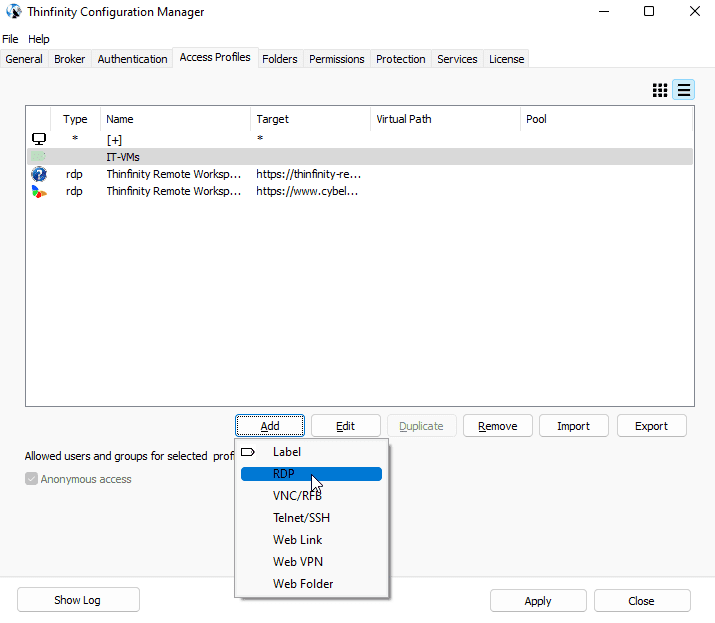
Task: Click the Add button
Action: (270, 426)
